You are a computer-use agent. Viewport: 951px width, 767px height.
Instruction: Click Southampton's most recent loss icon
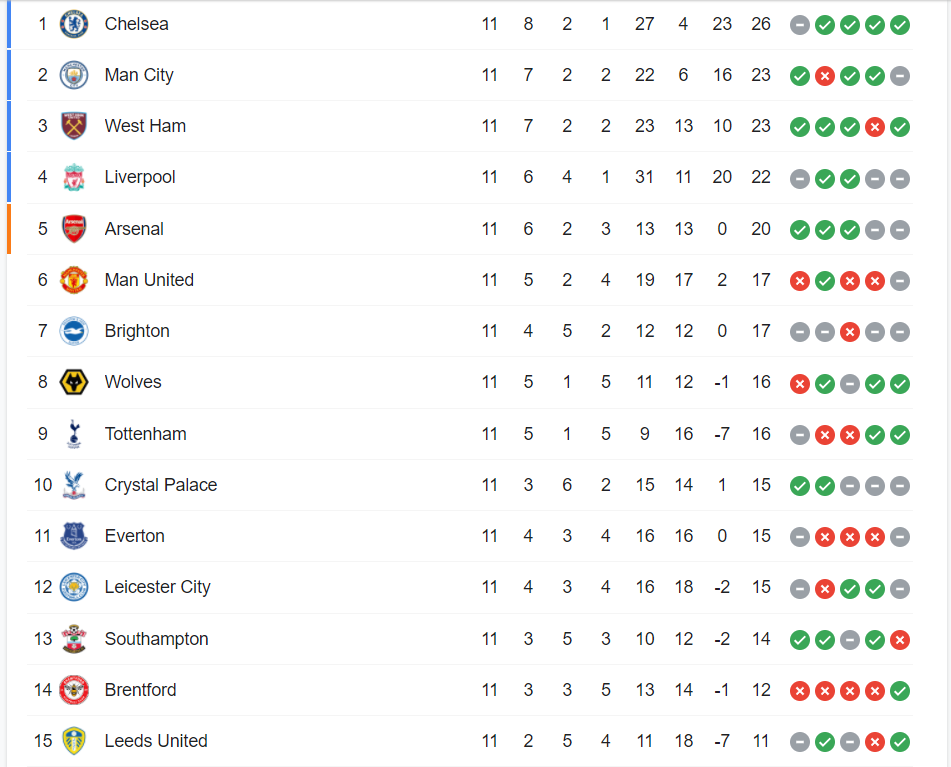click(x=900, y=640)
